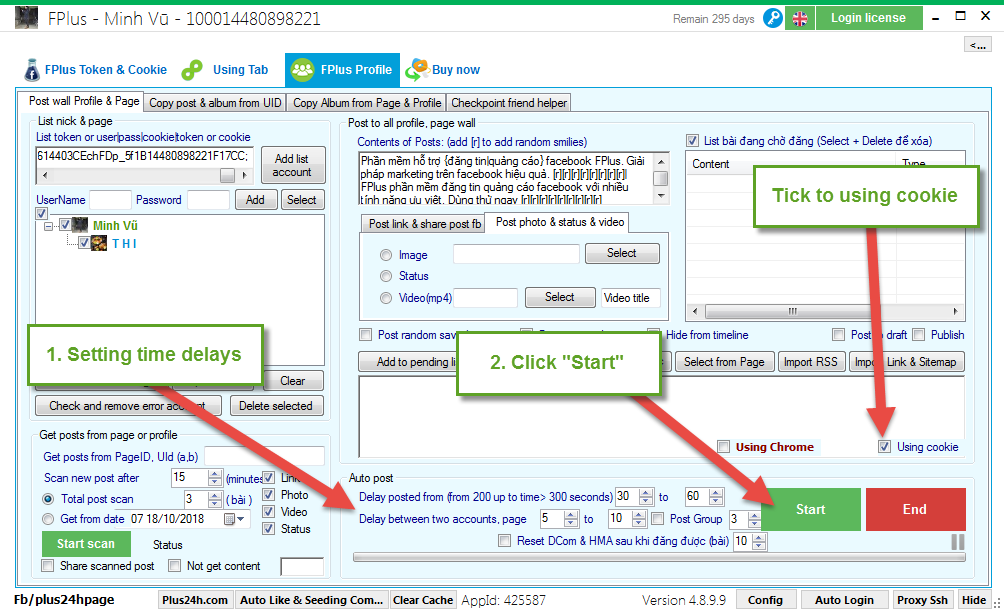Click the UK flag language icon
The height and width of the screenshot is (612, 1004).
[x=800, y=19]
